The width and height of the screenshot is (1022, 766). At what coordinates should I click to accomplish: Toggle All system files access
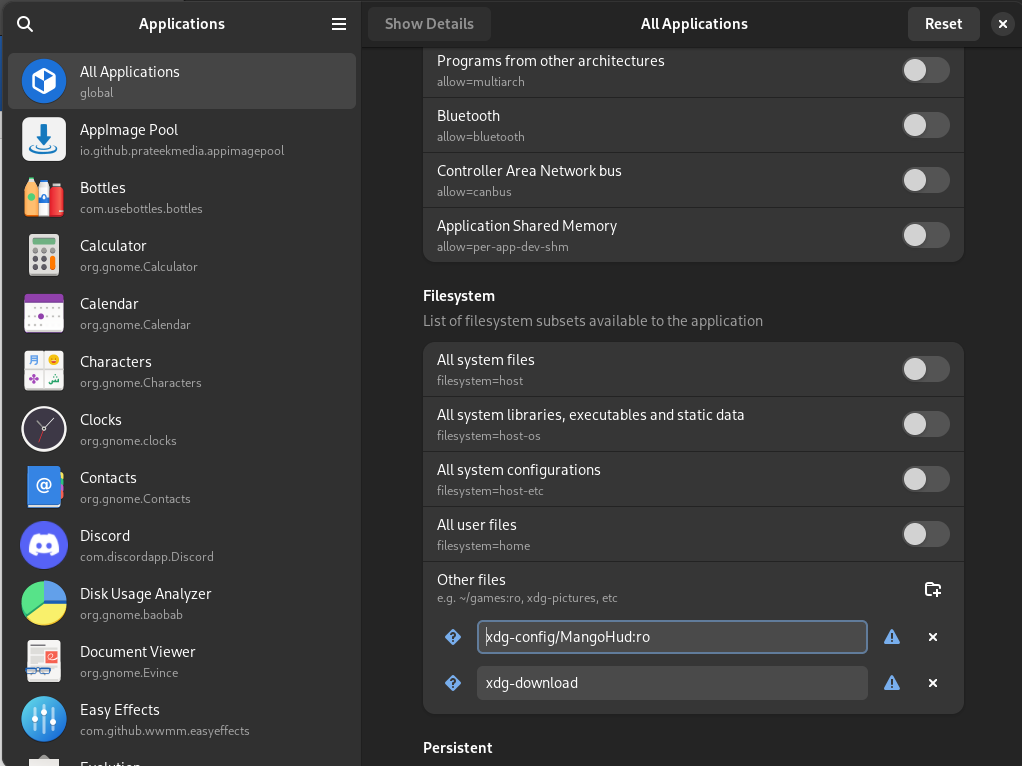point(925,369)
